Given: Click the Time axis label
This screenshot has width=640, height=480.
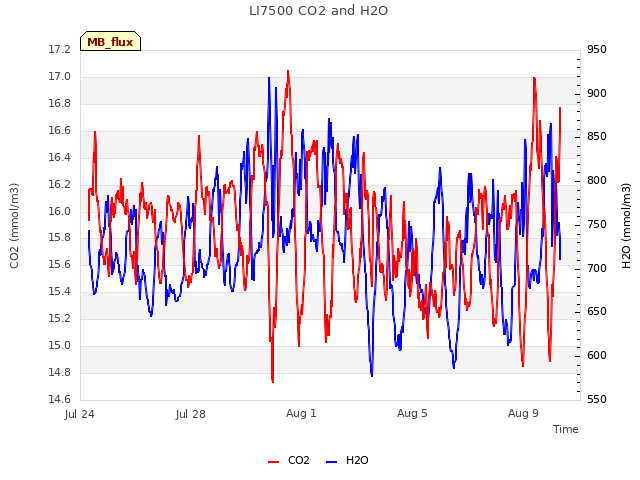Looking at the screenshot, I should (x=566, y=429).
